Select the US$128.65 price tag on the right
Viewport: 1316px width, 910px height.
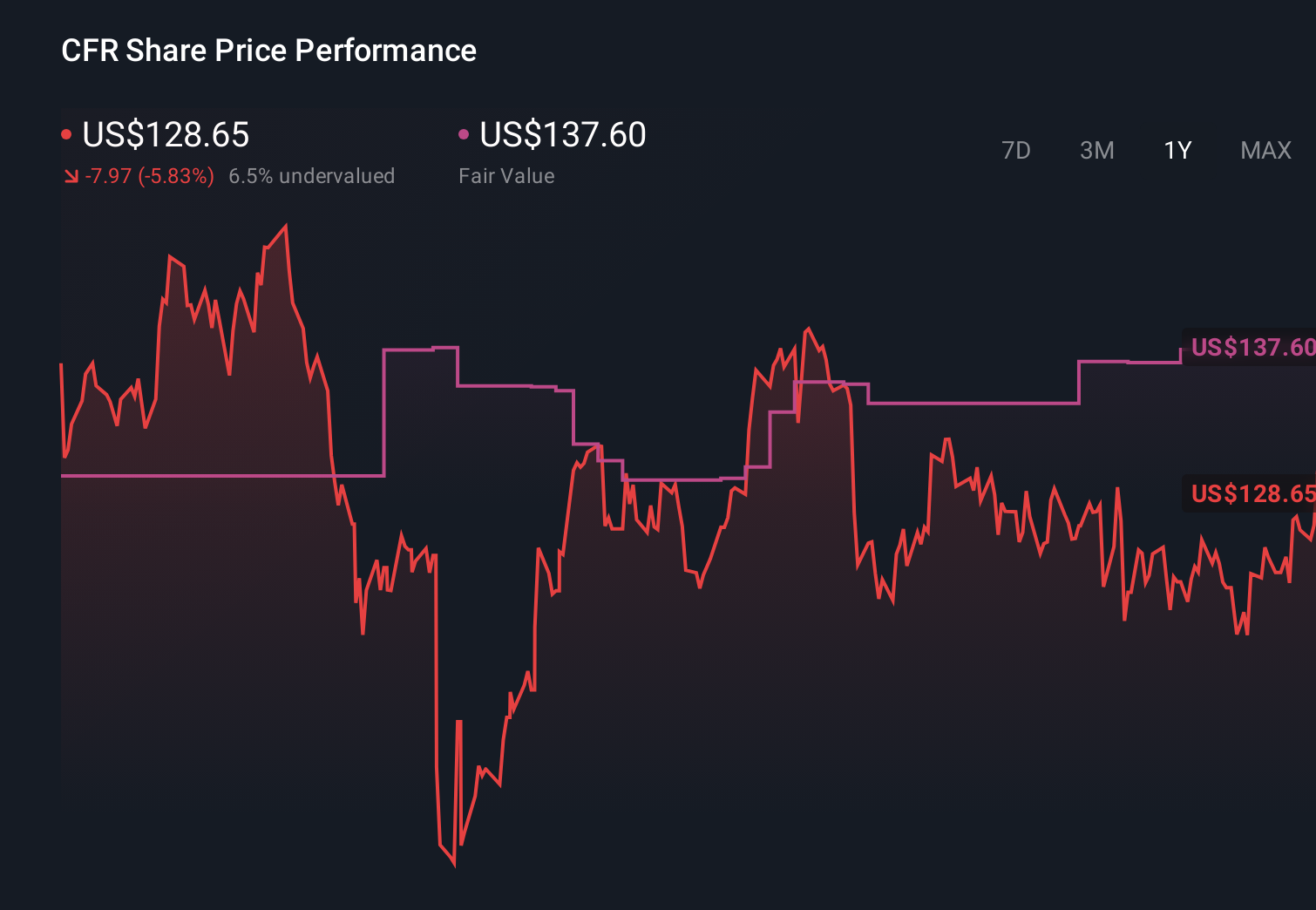(1249, 494)
